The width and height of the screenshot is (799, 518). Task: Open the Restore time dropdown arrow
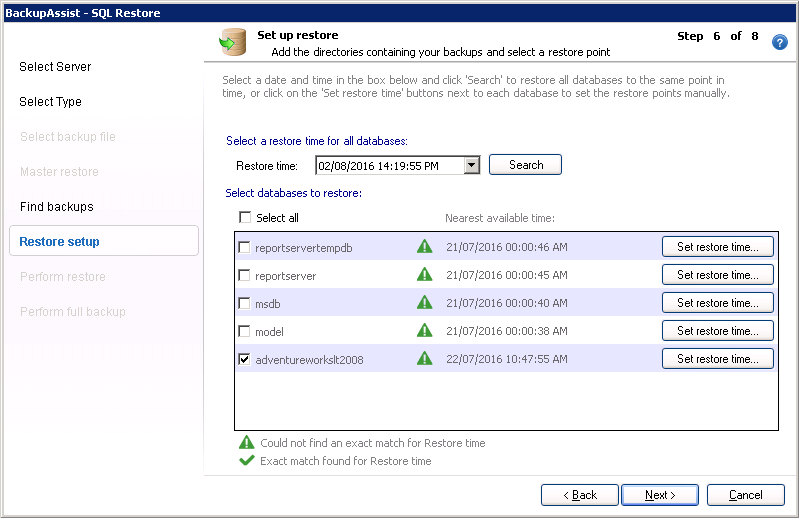[x=472, y=165]
